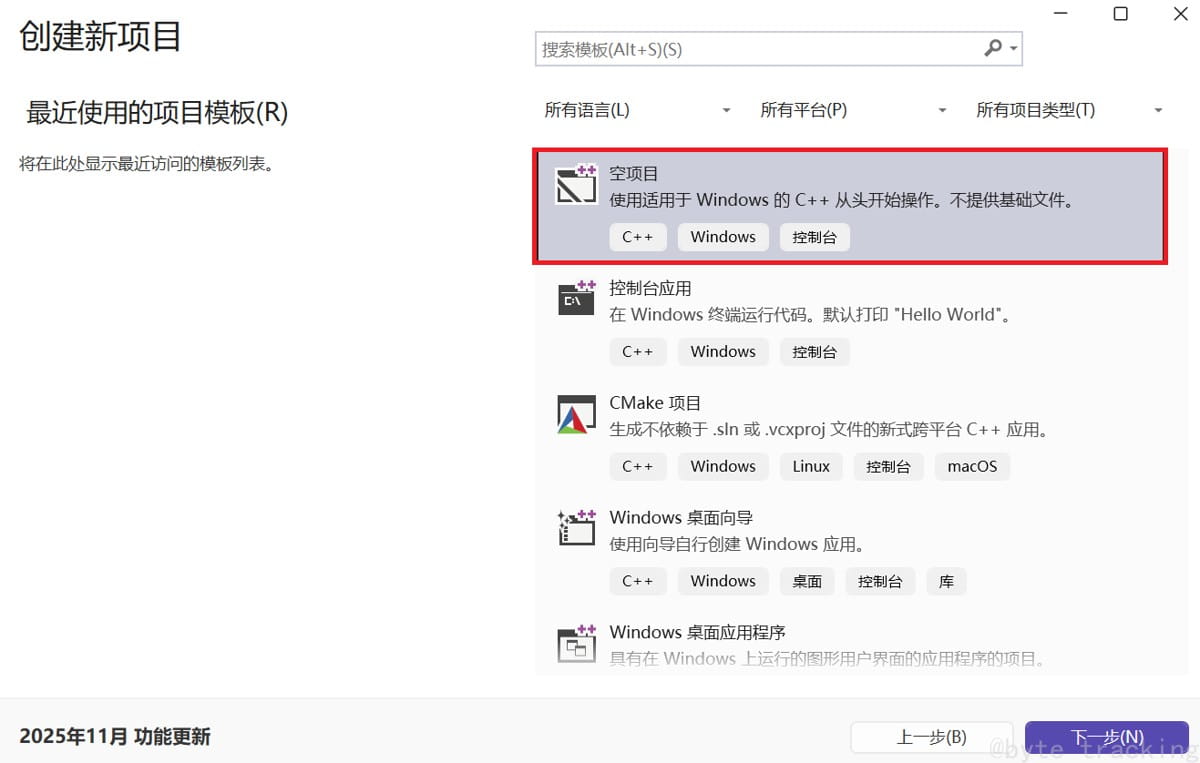Image resolution: width=1200 pixels, height=763 pixels.
Task: Open the search history dropdown arrow
Action: click(1012, 48)
